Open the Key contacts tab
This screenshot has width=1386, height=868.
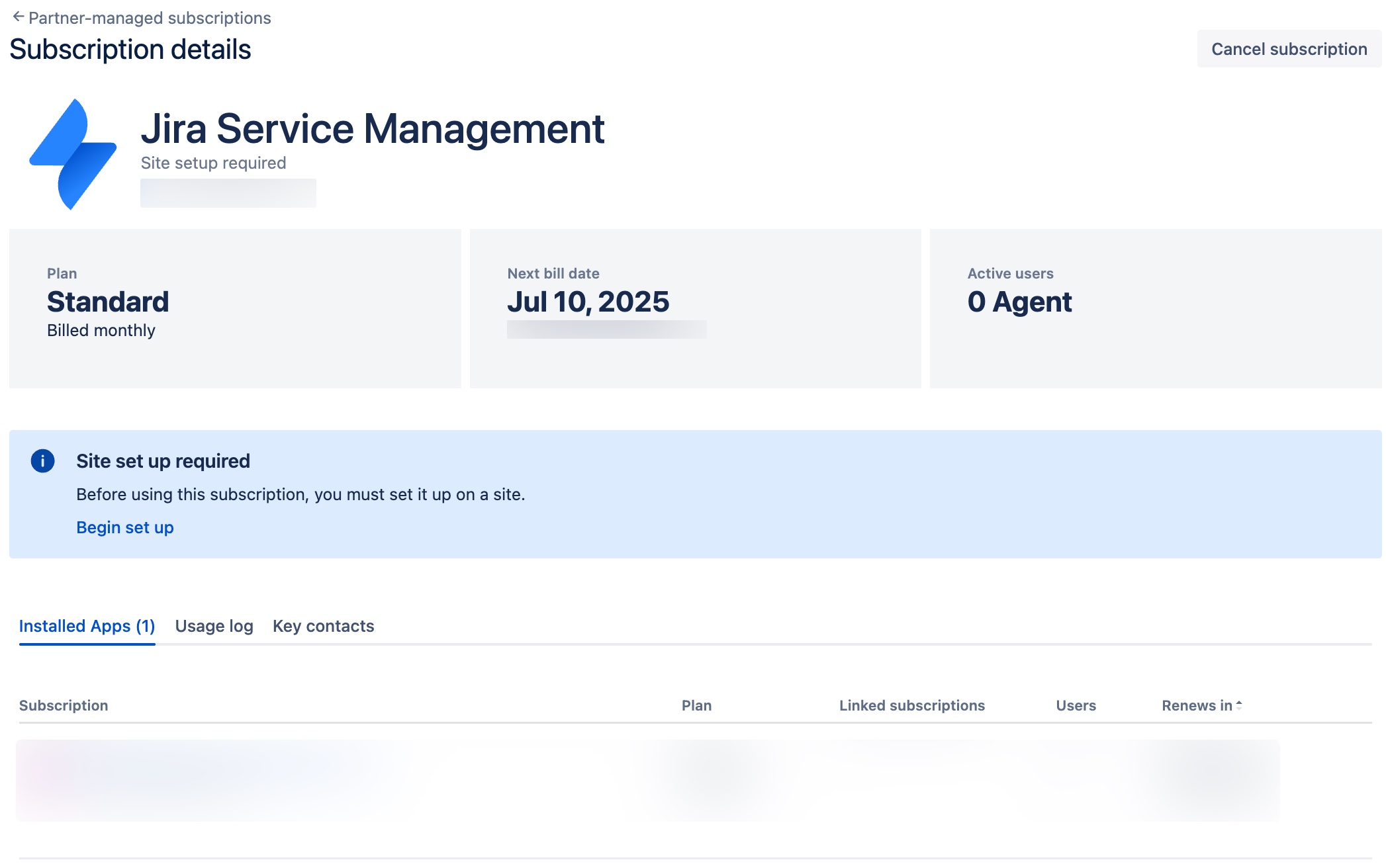[324, 626]
